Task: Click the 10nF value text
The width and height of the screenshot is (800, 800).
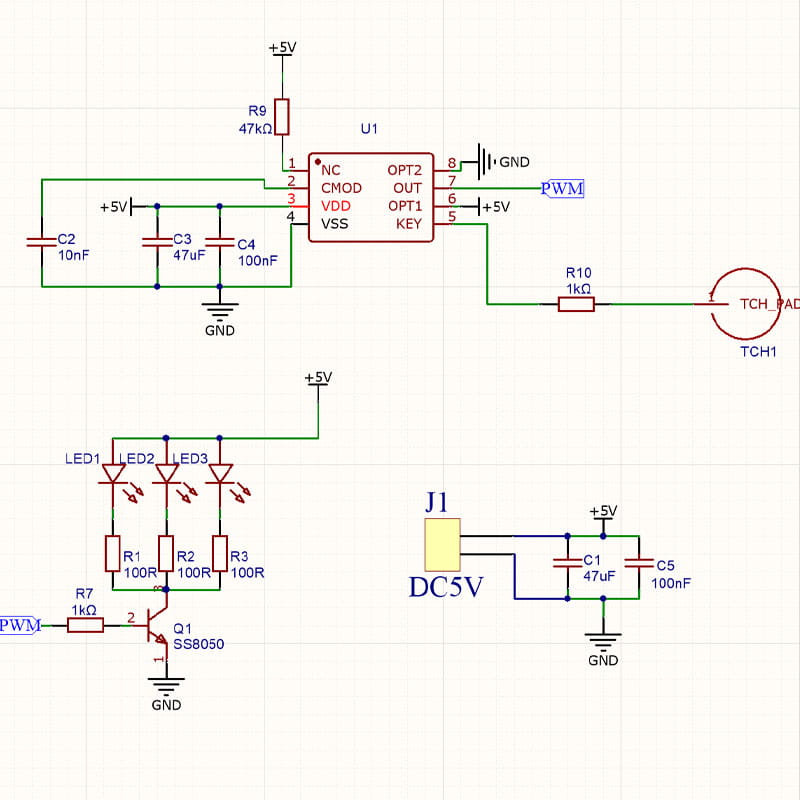Action: 74,255
